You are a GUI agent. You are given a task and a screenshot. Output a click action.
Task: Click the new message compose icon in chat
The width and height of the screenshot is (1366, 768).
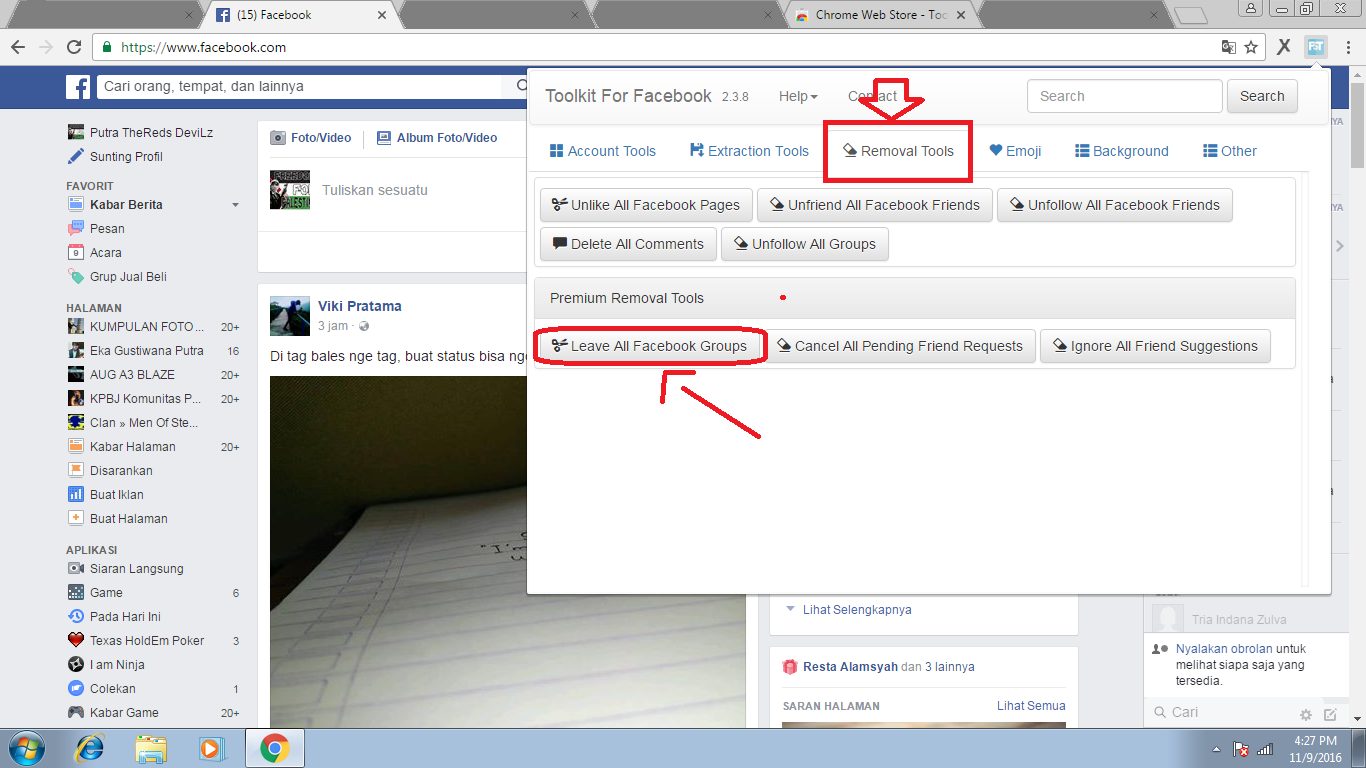(1330, 714)
